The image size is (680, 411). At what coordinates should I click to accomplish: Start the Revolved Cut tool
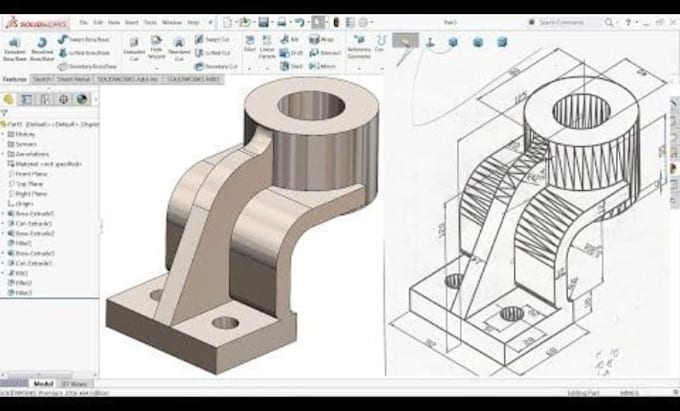pos(179,49)
